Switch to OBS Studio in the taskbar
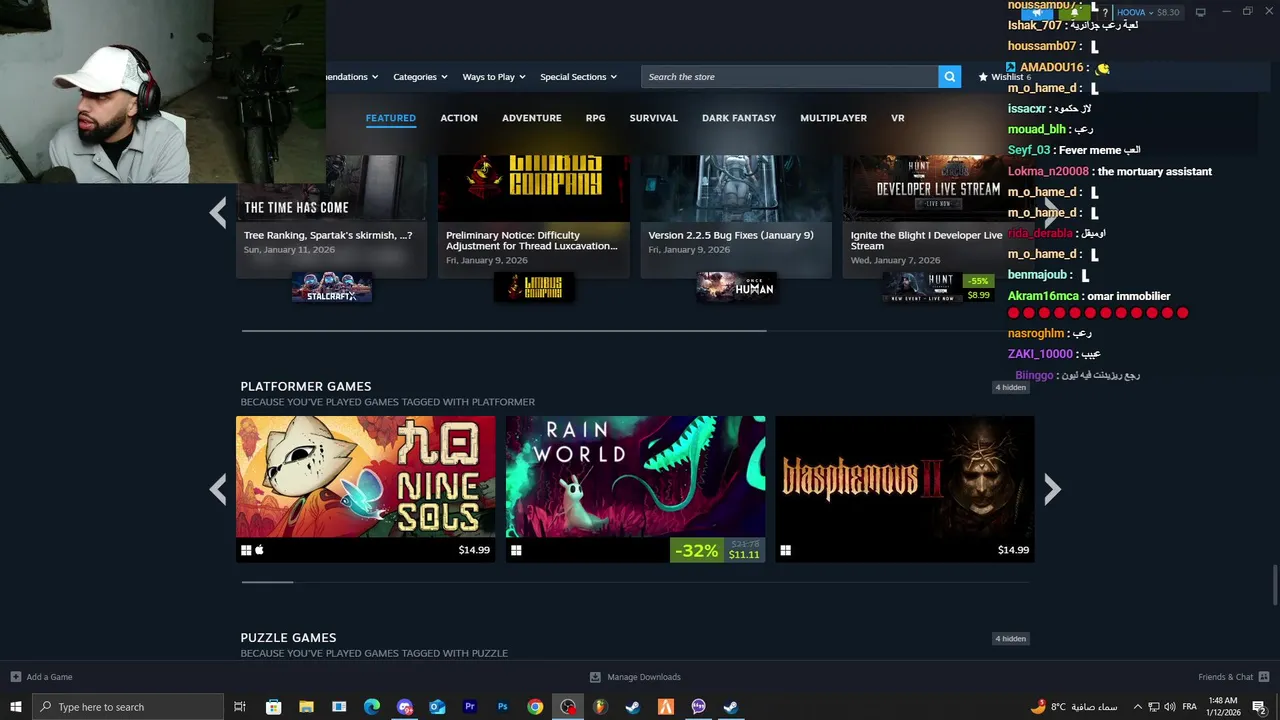 [568, 707]
